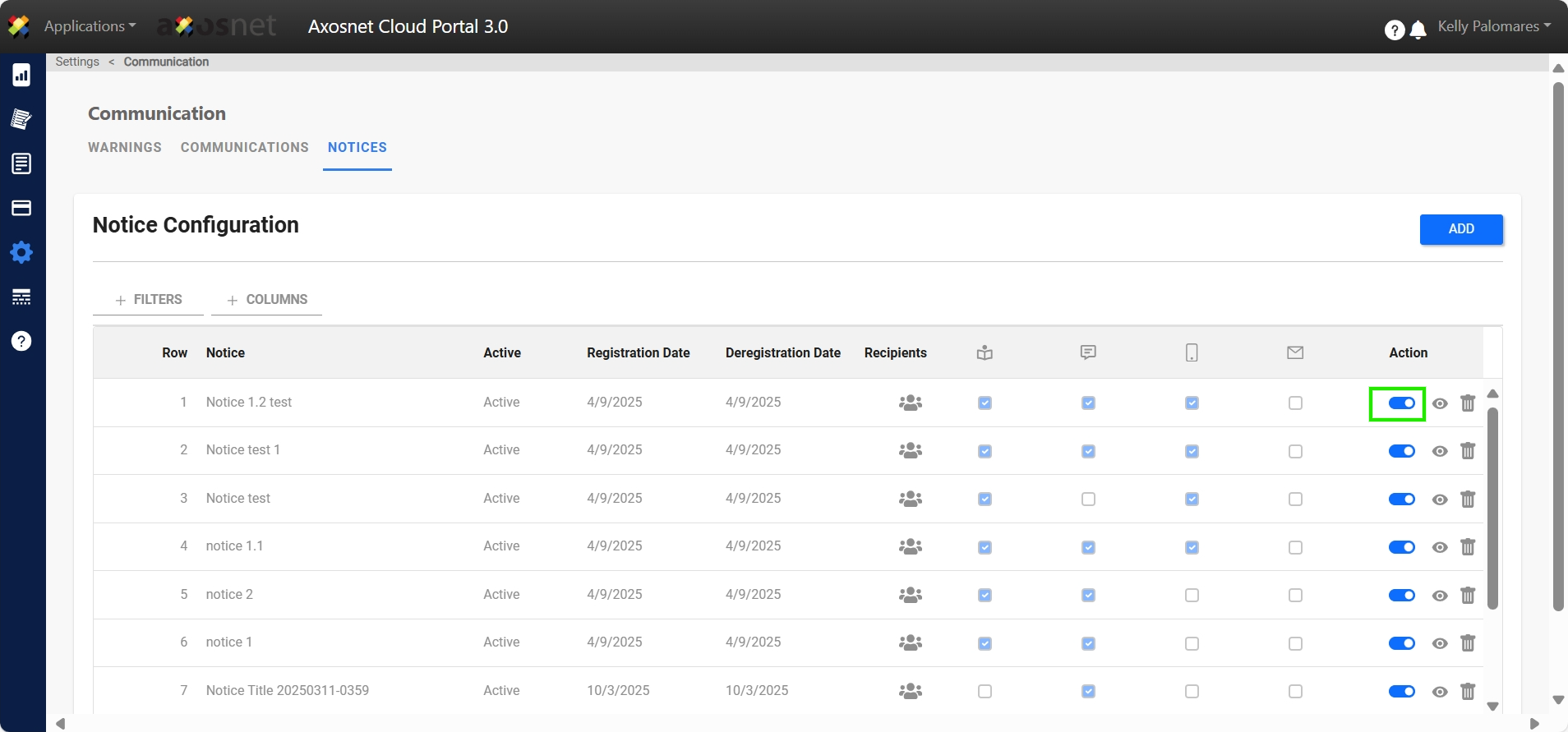Image resolution: width=1568 pixels, height=732 pixels.
Task: Delete the 'Notice test 1' row via trash icon
Action: tap(1468, 451)
